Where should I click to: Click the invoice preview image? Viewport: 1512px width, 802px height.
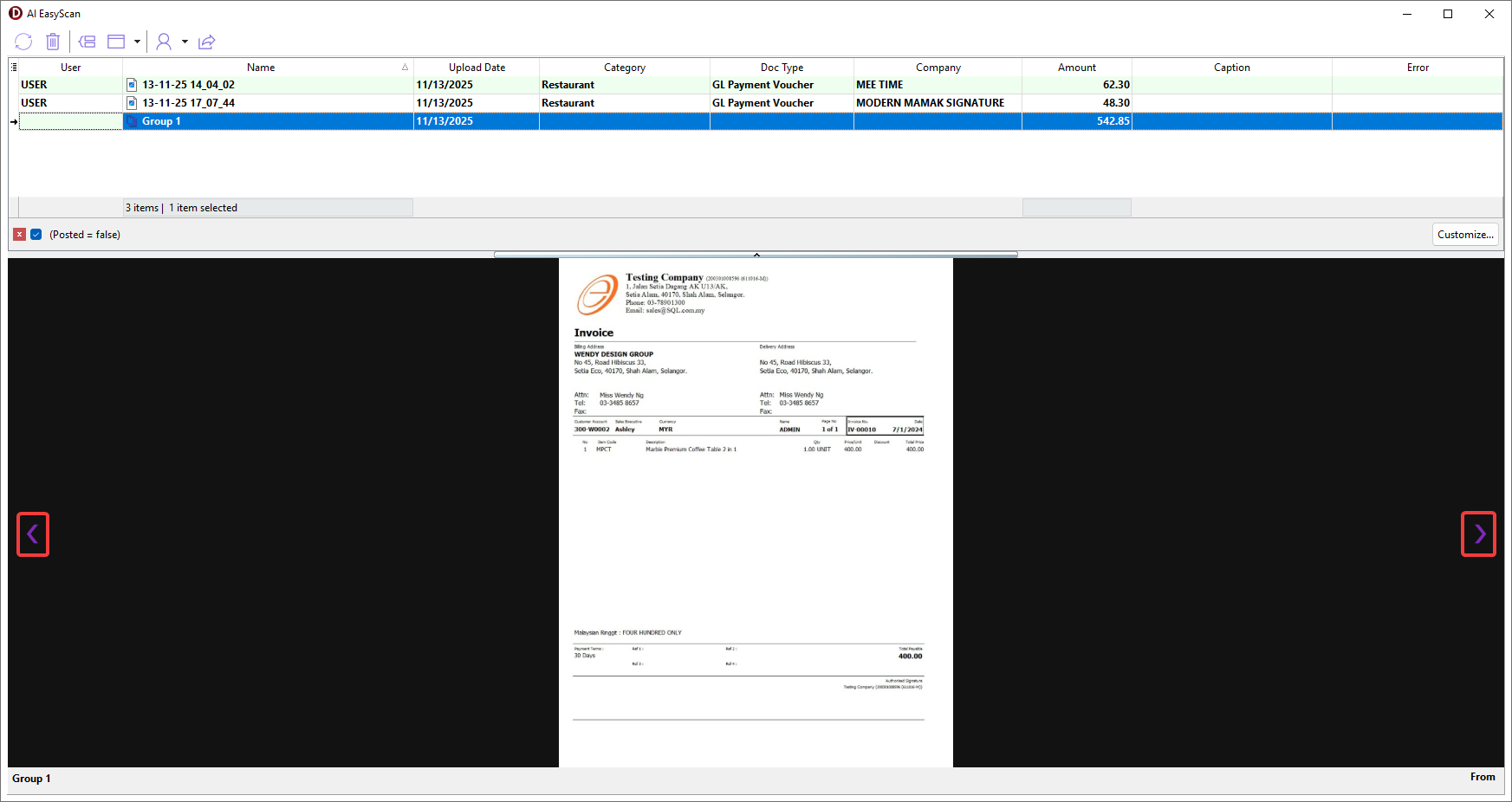(x=756, y=511)
